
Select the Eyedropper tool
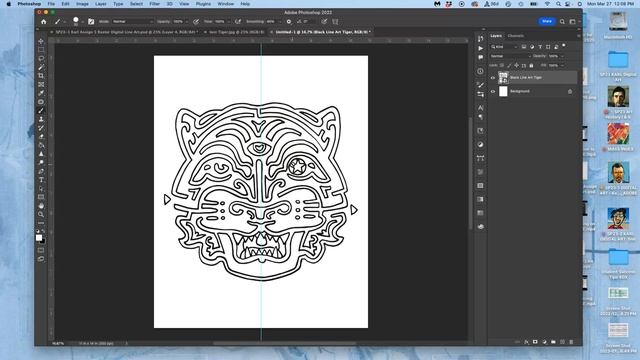coord(41,93)
